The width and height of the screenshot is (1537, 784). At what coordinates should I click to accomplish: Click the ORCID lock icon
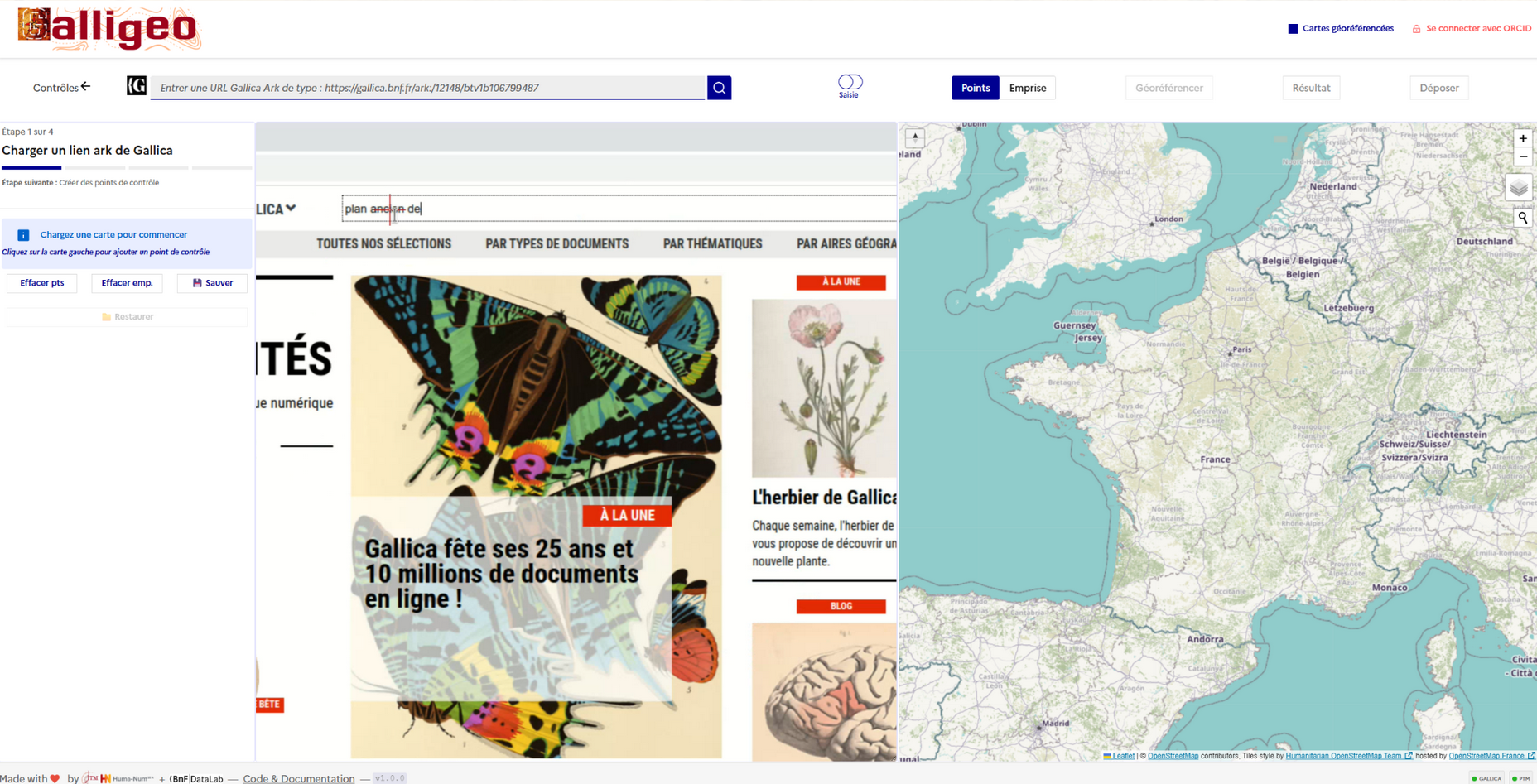[x=1416, y=29]
